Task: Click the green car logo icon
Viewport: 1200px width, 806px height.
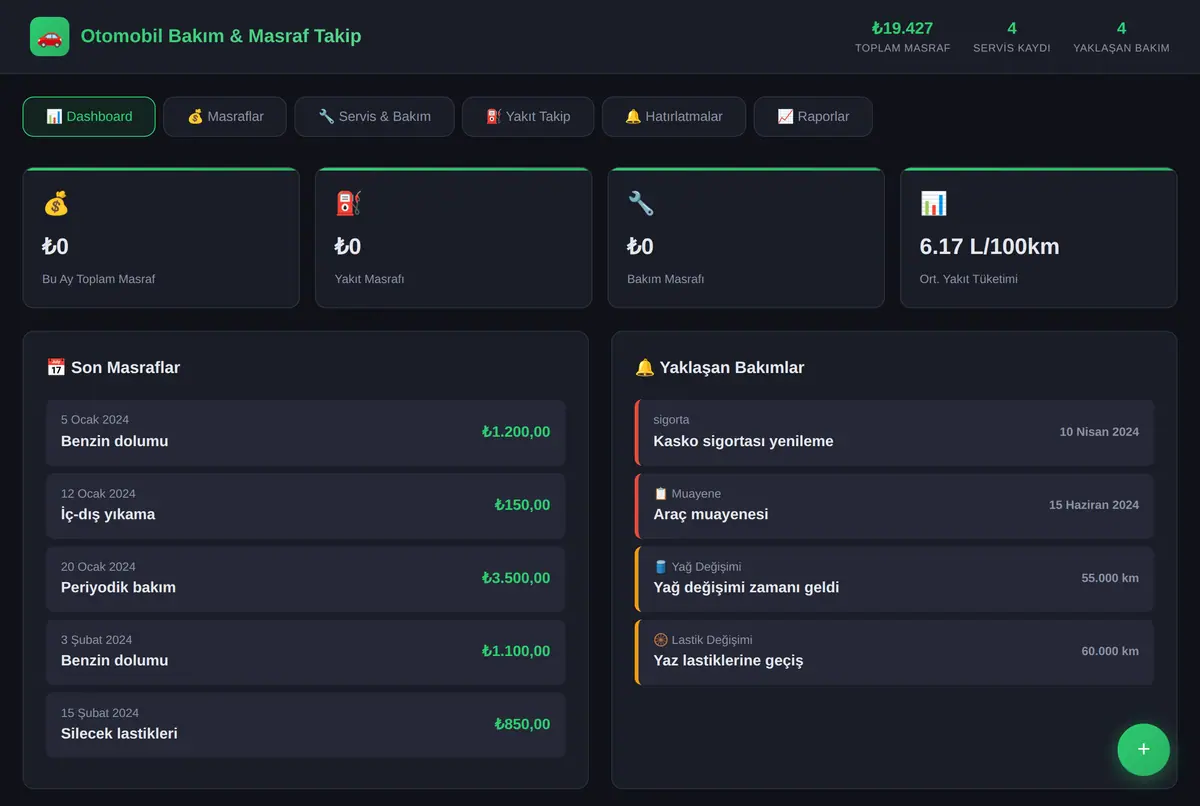Action: tap(50, 37)
